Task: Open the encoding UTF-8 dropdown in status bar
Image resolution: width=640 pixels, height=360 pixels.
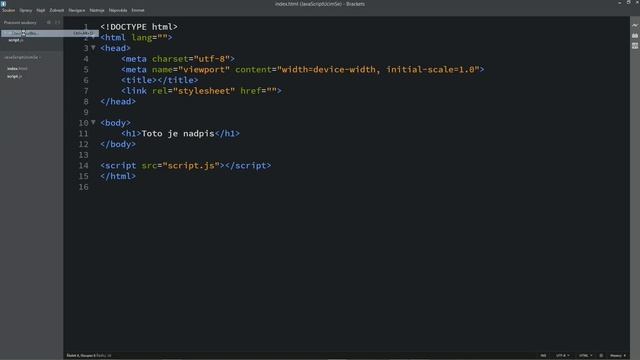Action: [562, 356]
